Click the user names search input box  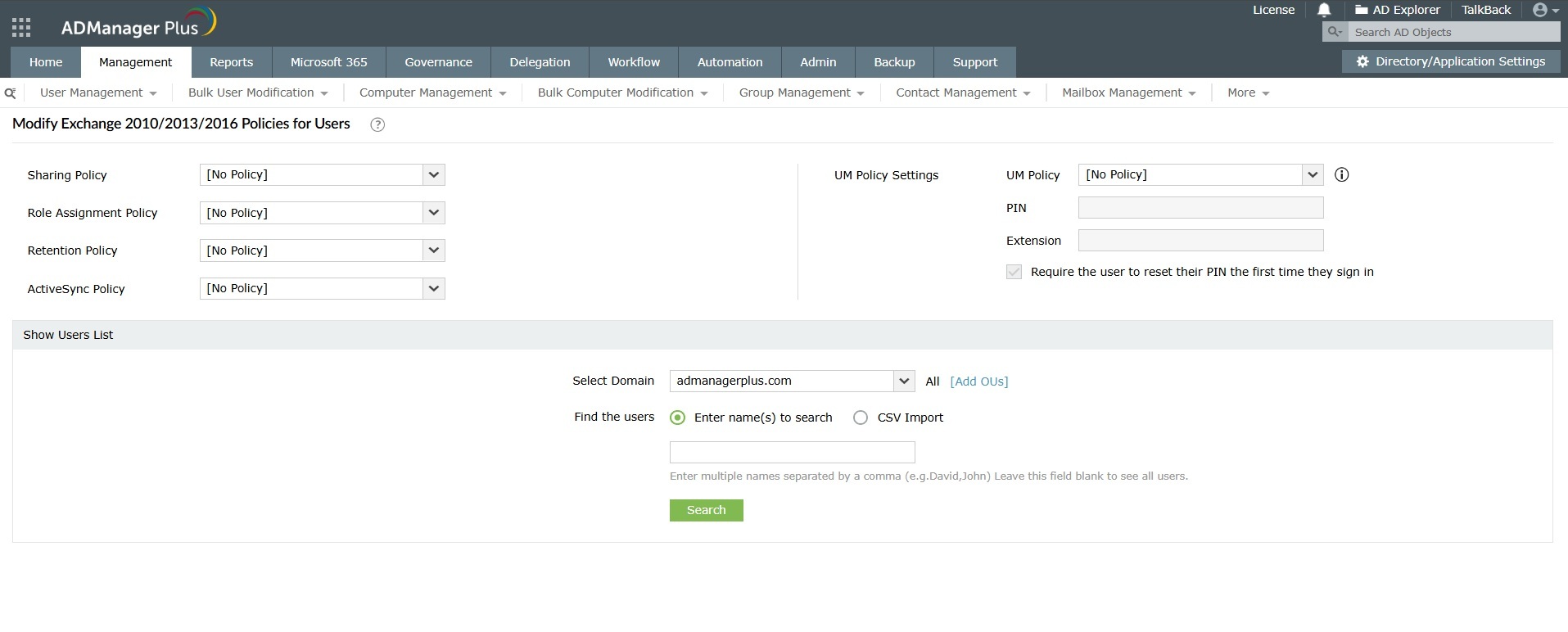792,453
